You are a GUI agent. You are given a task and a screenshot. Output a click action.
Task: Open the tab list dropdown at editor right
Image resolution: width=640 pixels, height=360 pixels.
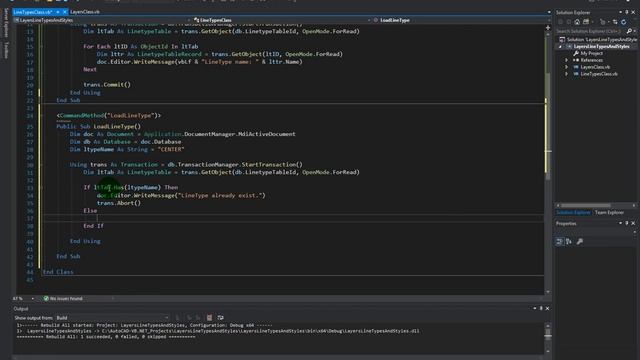pyautogui.click(x=549, y=12)
